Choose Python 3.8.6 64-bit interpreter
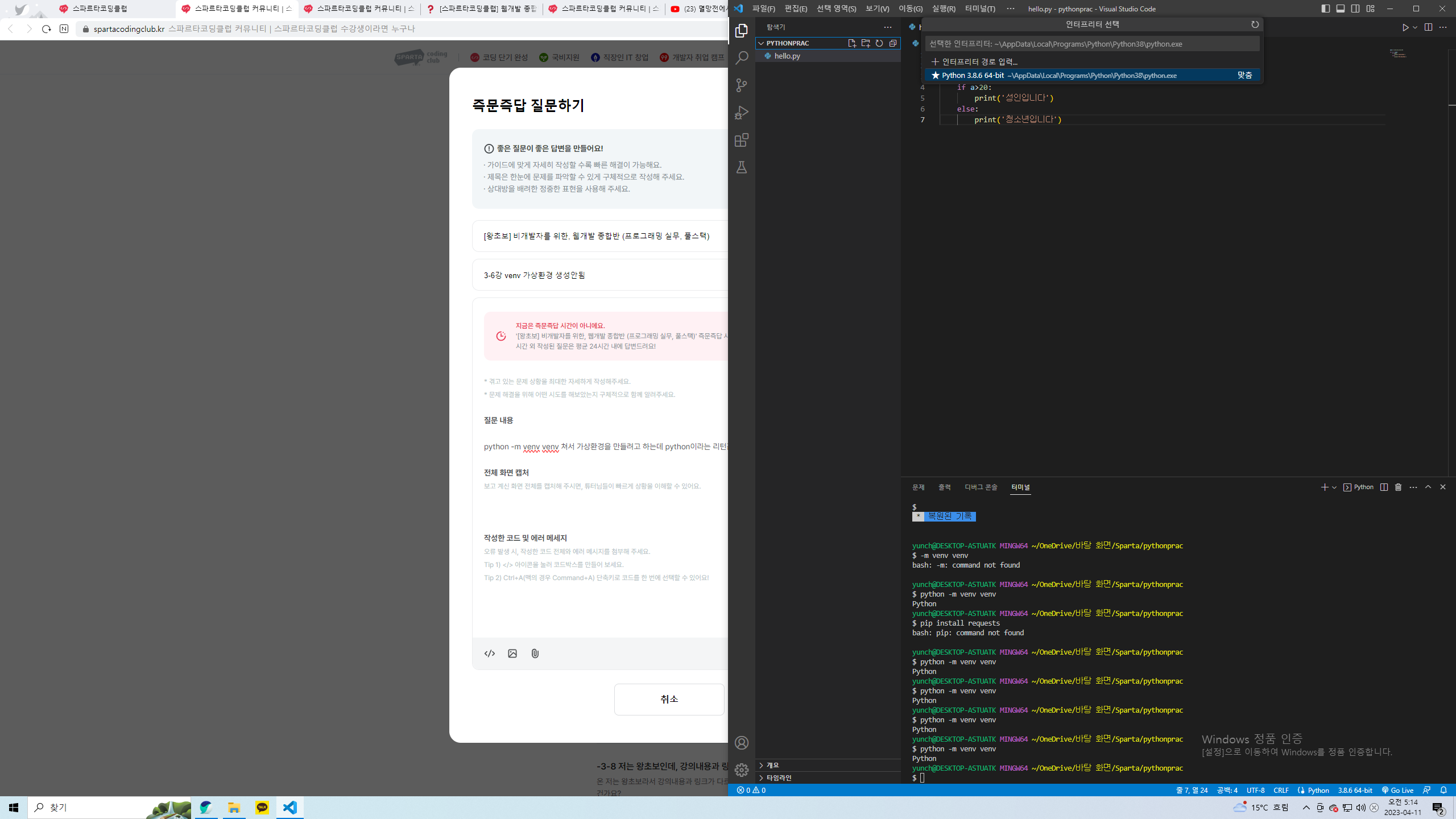Screen dimensions: 1456x819 click(1092, 75)
